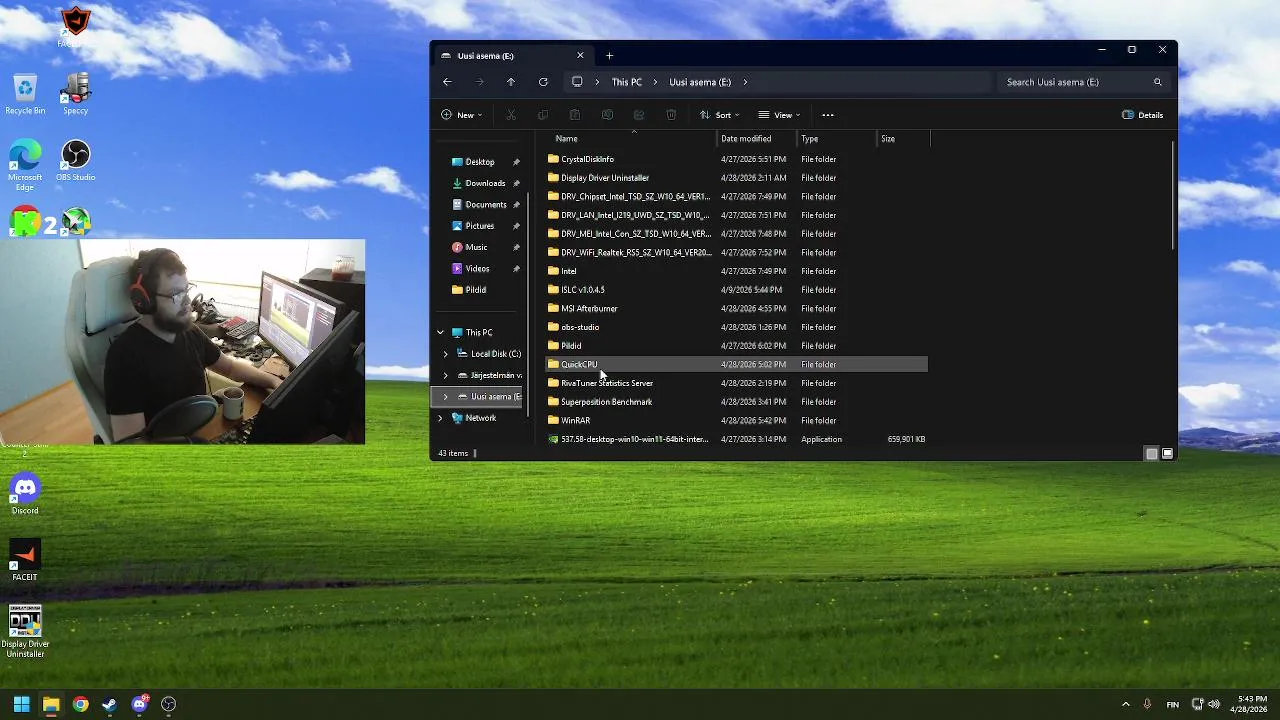Select the Uusi asema (E:) window tab
1280x720 pixels.
(x=512, y=56)
